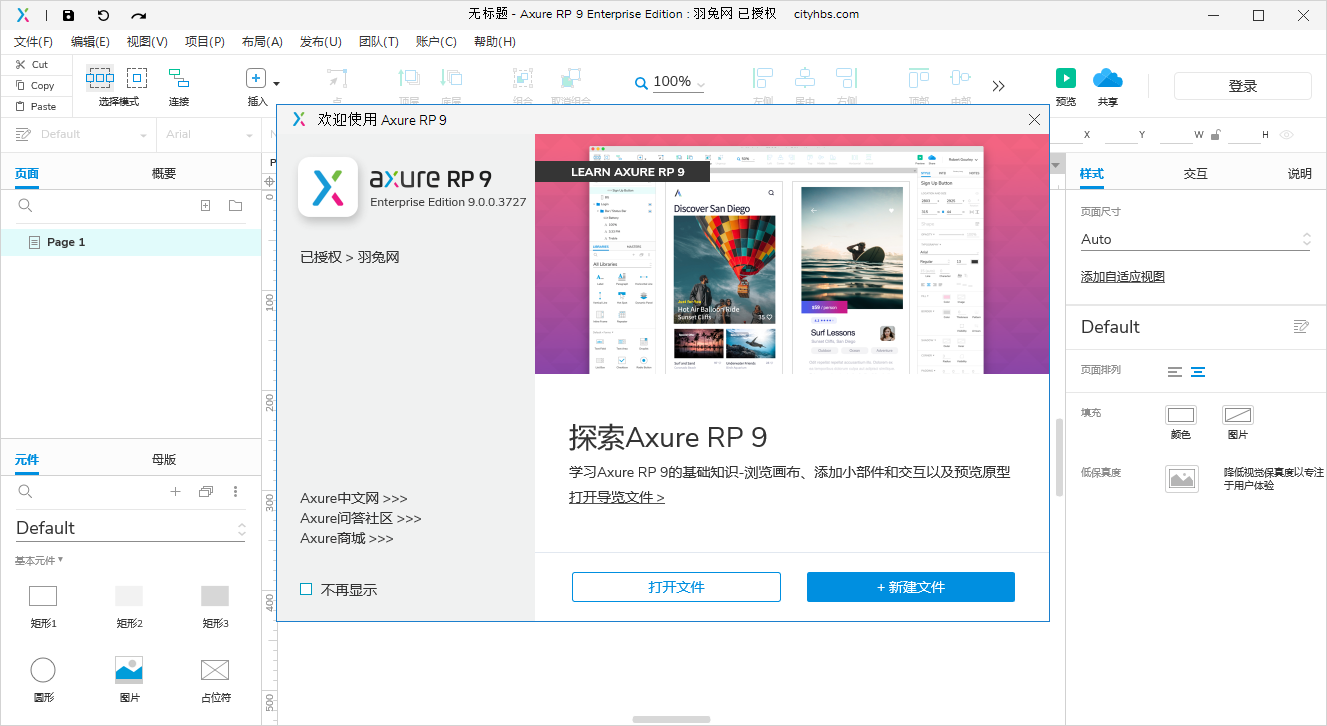Switch to the 母版 tab
The width and height of the screenshot is (1327, 726).
164,460
